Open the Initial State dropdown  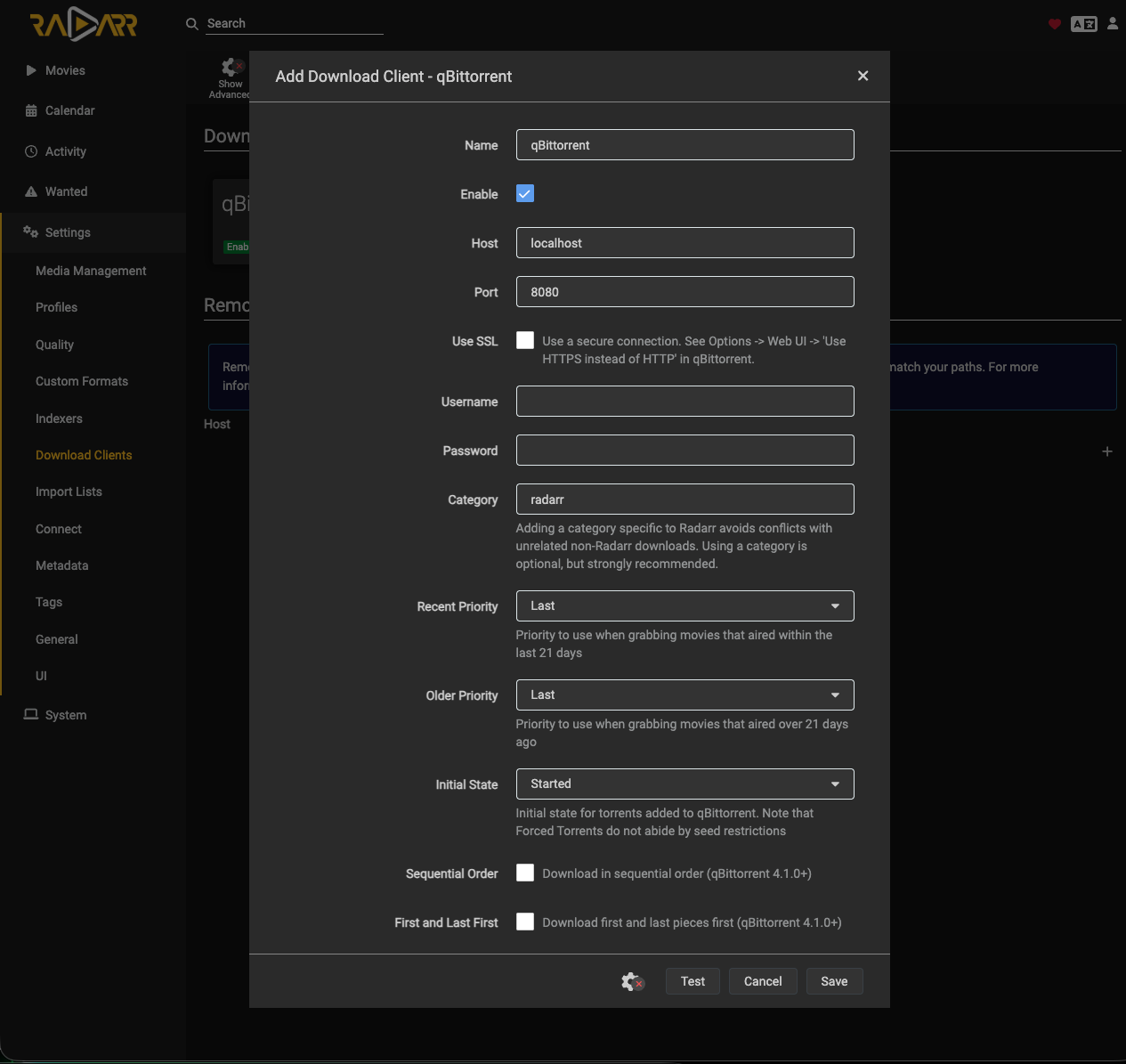click(x=685, y=784)
